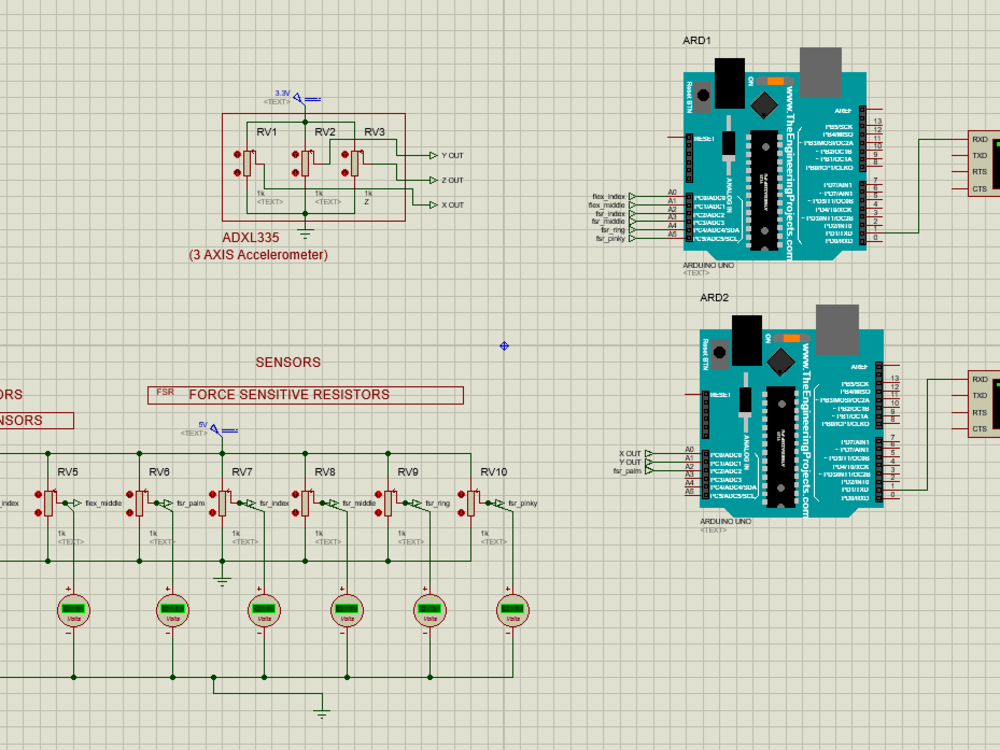
Task: Toggle the ON power switch of ARD2
Action: [789, 340]
